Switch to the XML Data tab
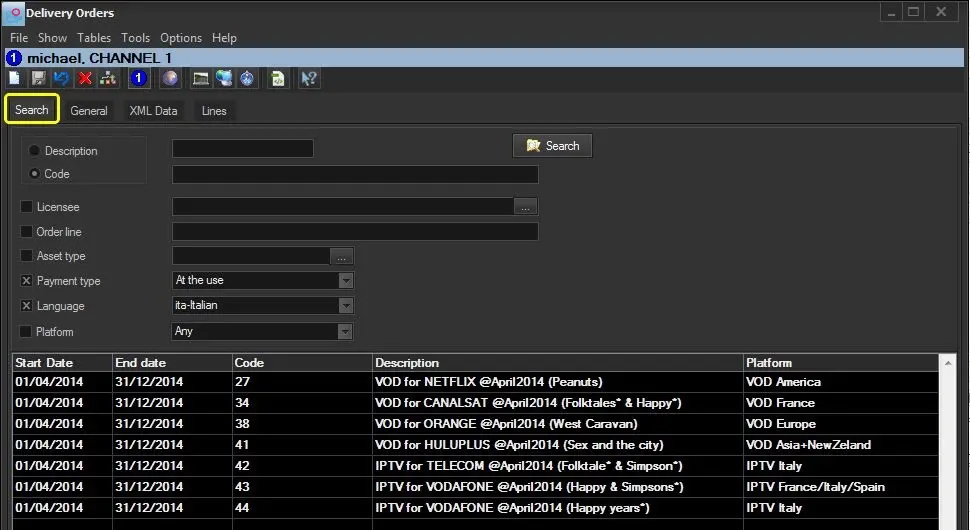Viewport: 970px width, 530px height. coord(153,111)
